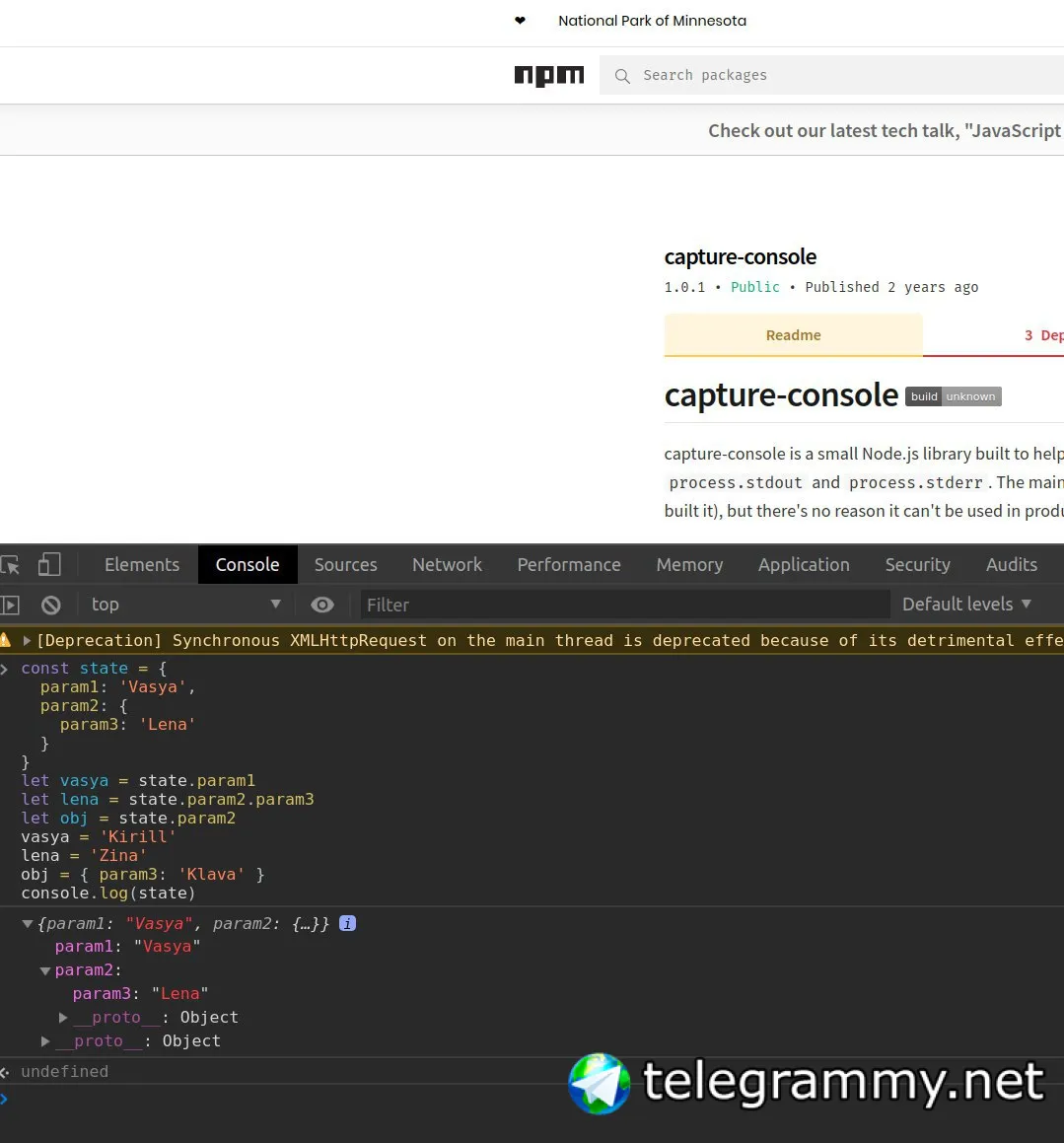Open the Sources tab
This screenshot has height=1143, width=1064.
click(345, 565)
